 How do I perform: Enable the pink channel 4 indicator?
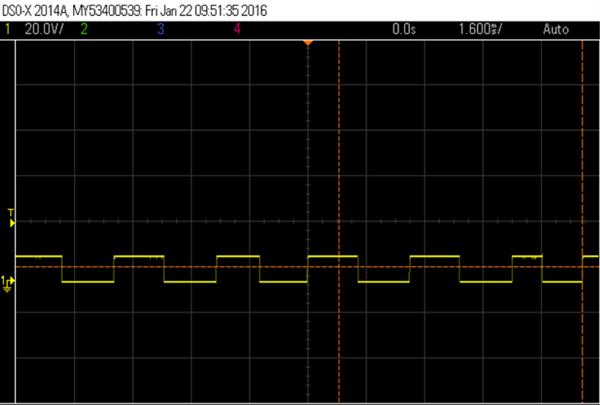coord(237,30)
